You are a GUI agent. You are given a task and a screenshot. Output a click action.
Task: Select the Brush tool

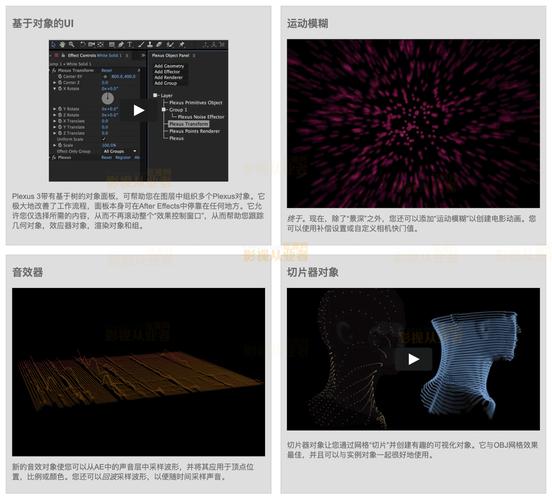(x=141, y=44)
